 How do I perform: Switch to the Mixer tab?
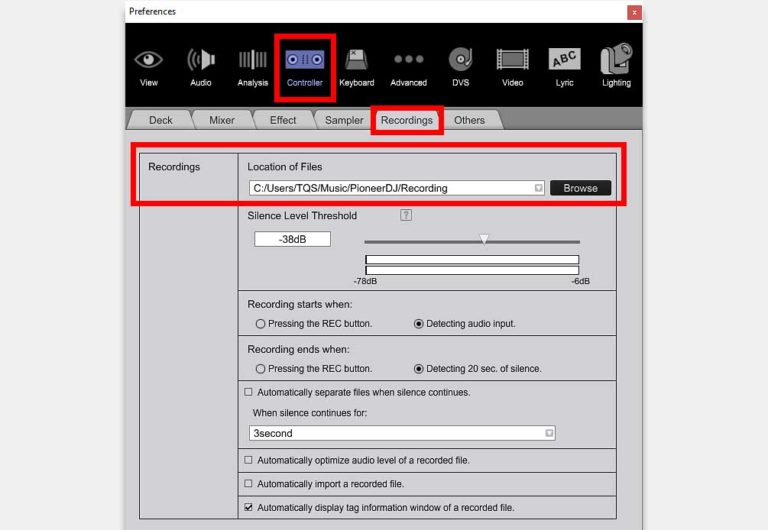[222, 120]
